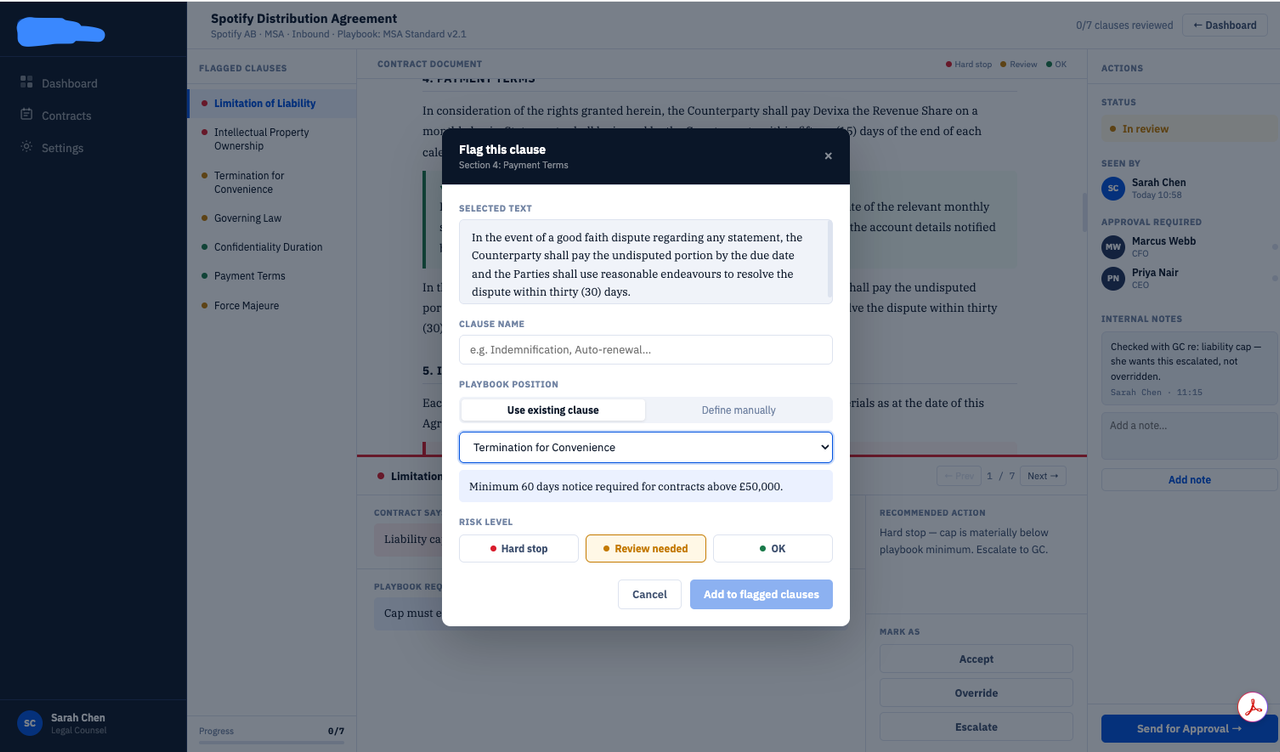
Task: Click Add to flagged clauses button
Action: 761,594
